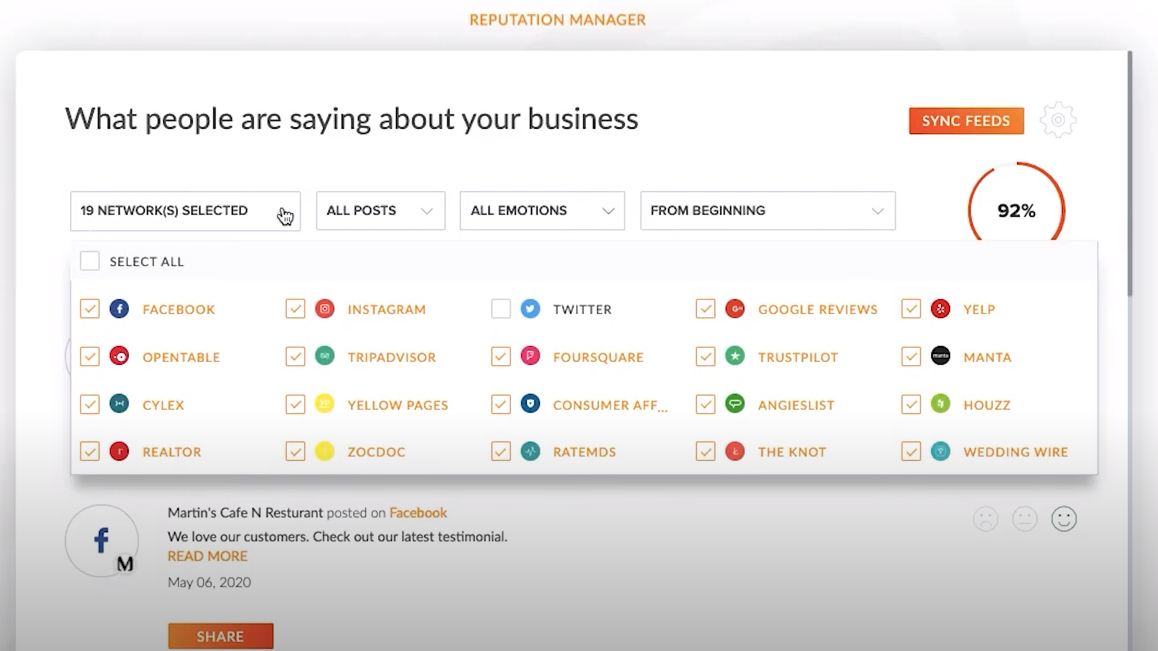Click the The Knot network label
1158x651 pixels.
(792, 451)
